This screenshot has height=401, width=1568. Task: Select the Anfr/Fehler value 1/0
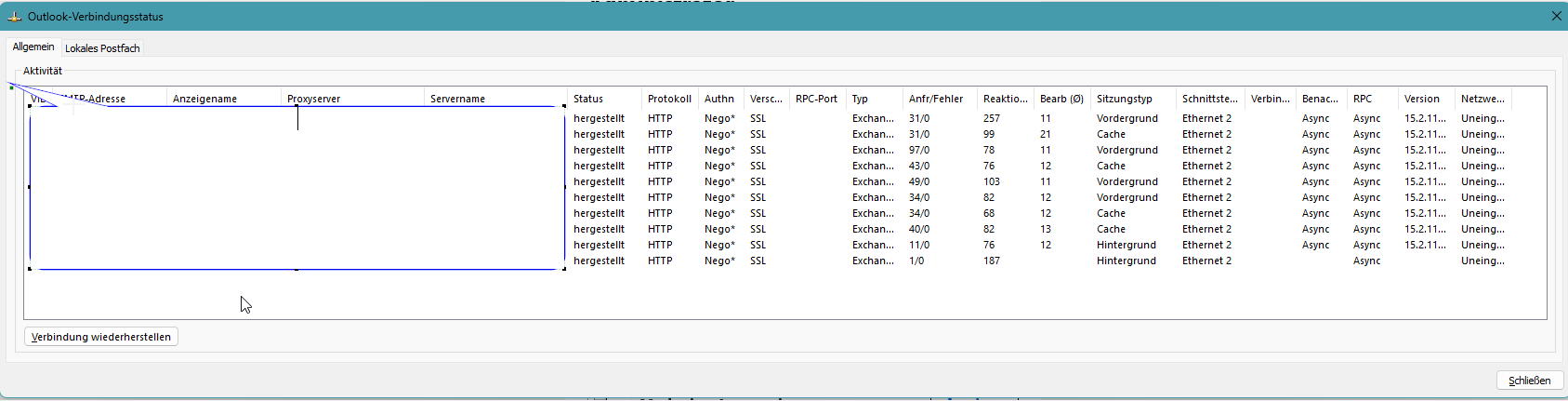click(916, 261)
